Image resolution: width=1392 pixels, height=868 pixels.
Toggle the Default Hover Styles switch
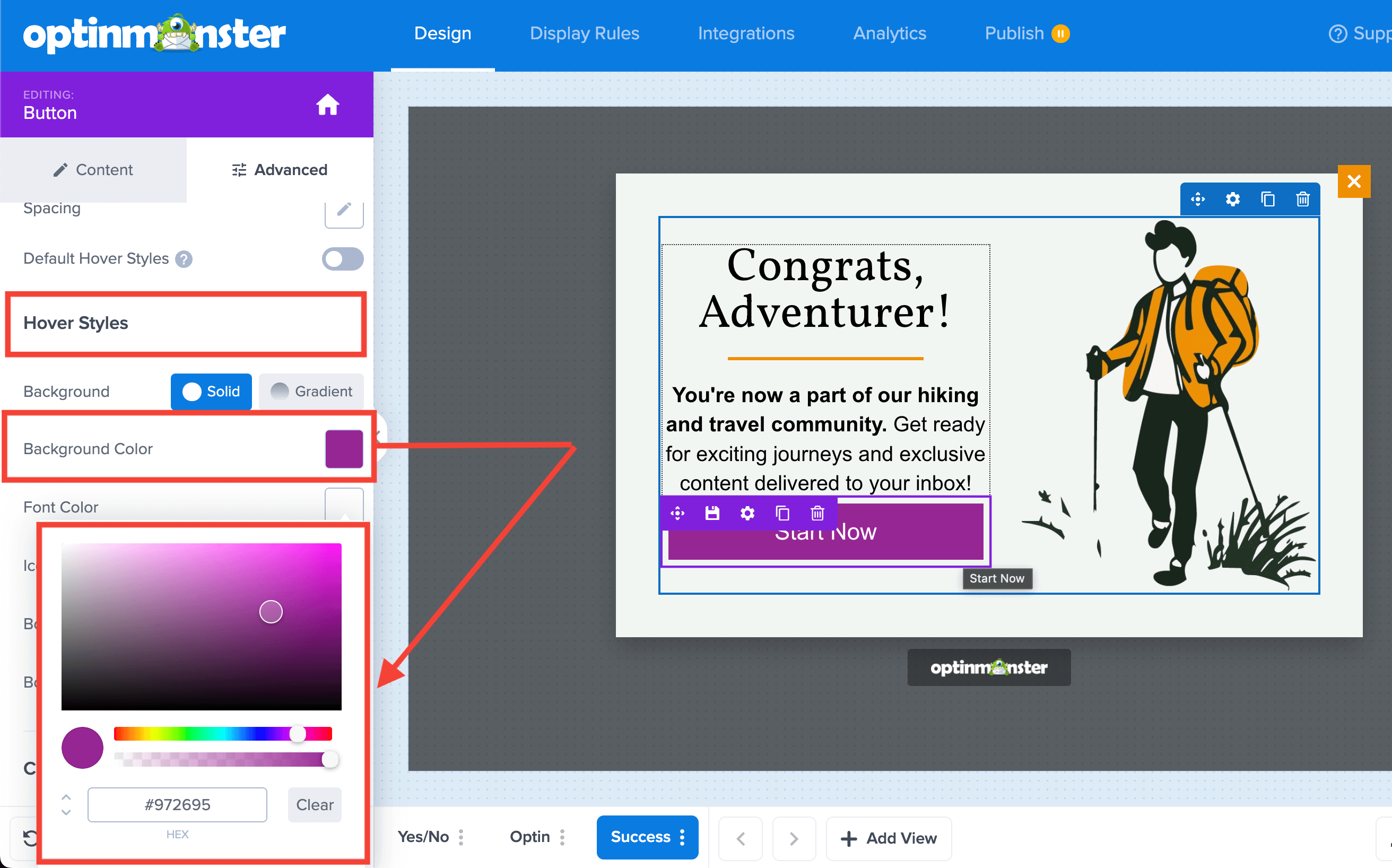point(343,259)
